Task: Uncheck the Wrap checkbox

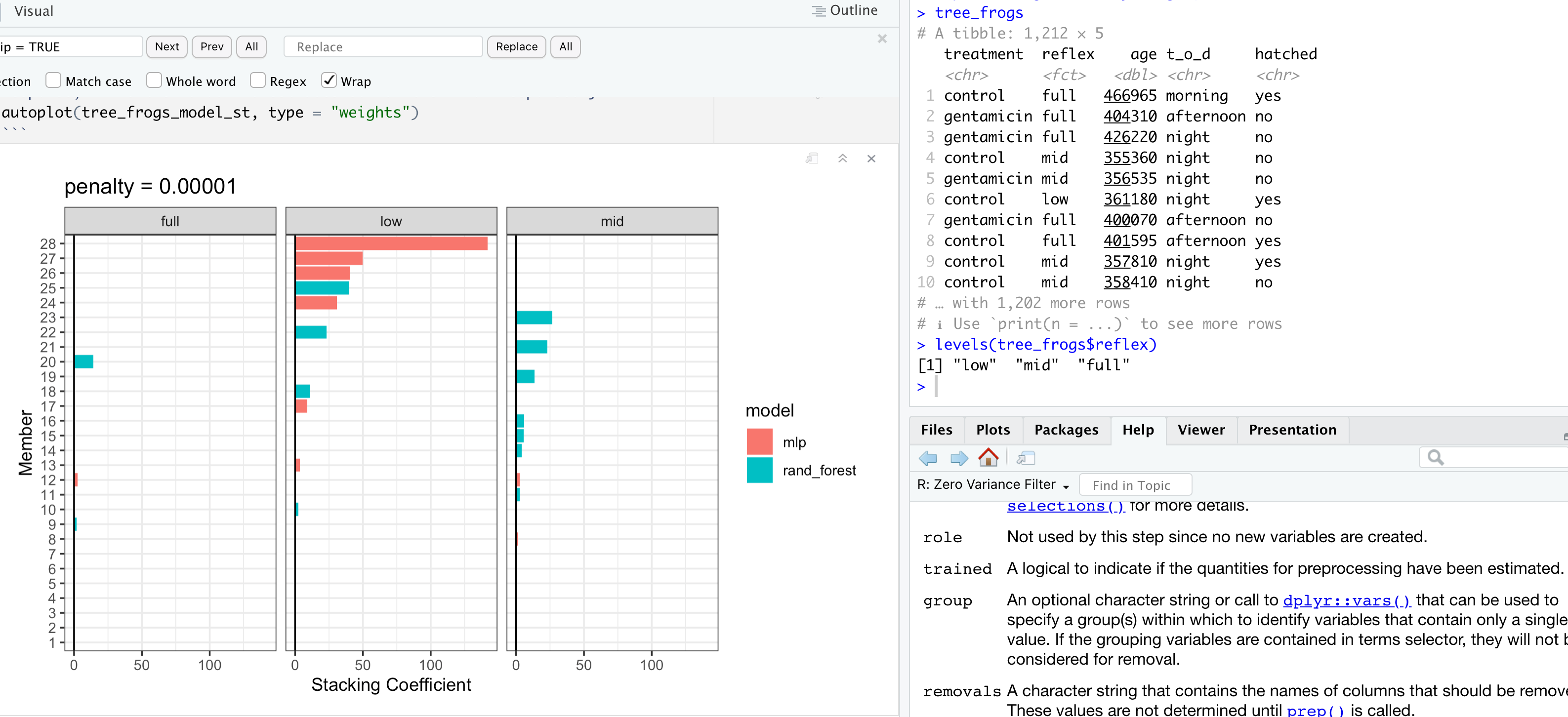Action: pos(329,80)
